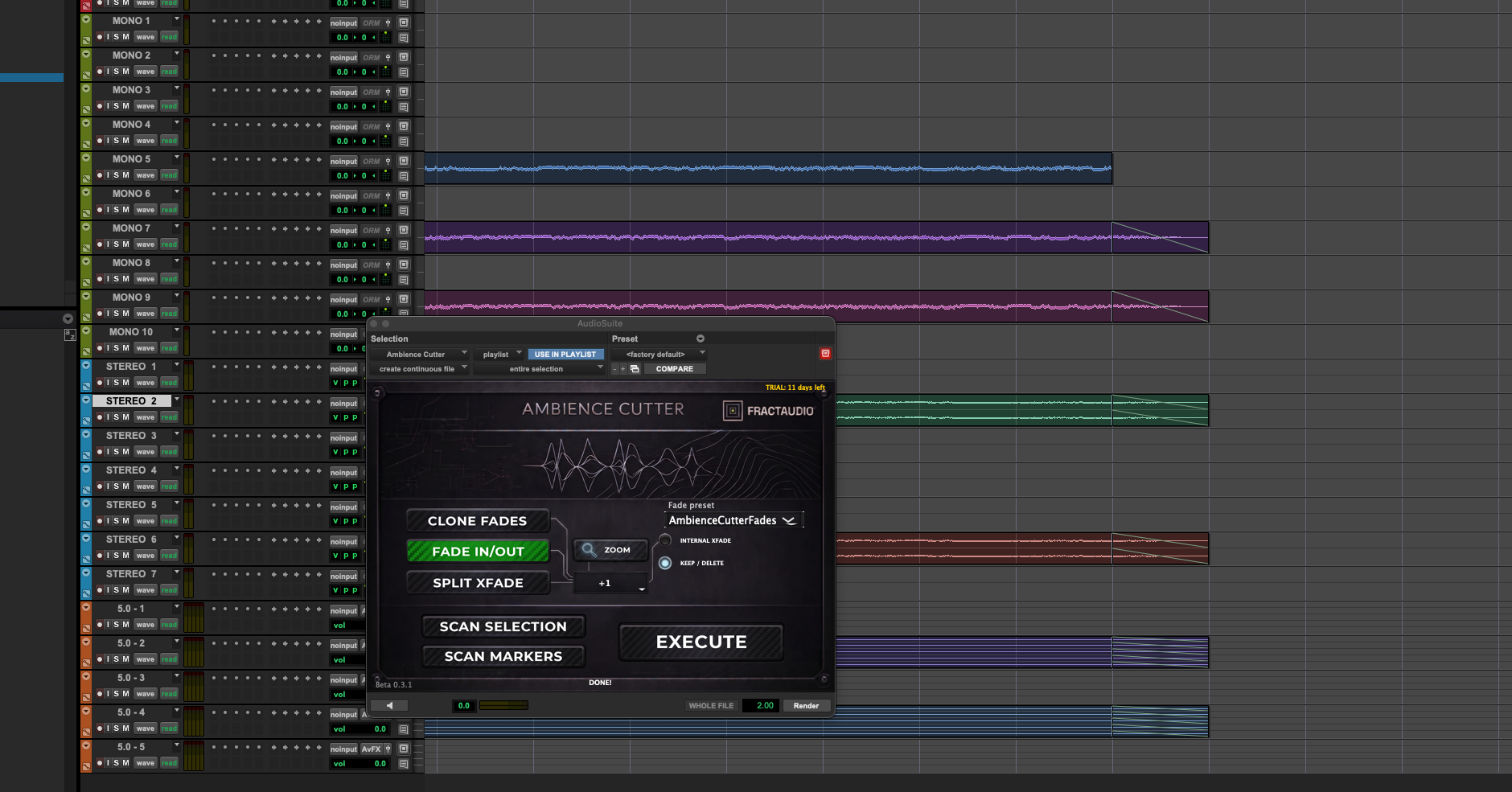Solo the 5.0 - 3 track
Viewport: 1512px width, 792px height.
tap(116, 694)
